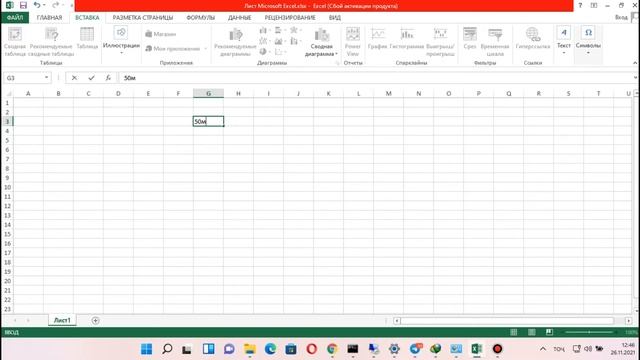The image size is (640, 360).
Task: Open Opera browser from the taskbar
Action: pyautogui.click(x=311, y=349)
